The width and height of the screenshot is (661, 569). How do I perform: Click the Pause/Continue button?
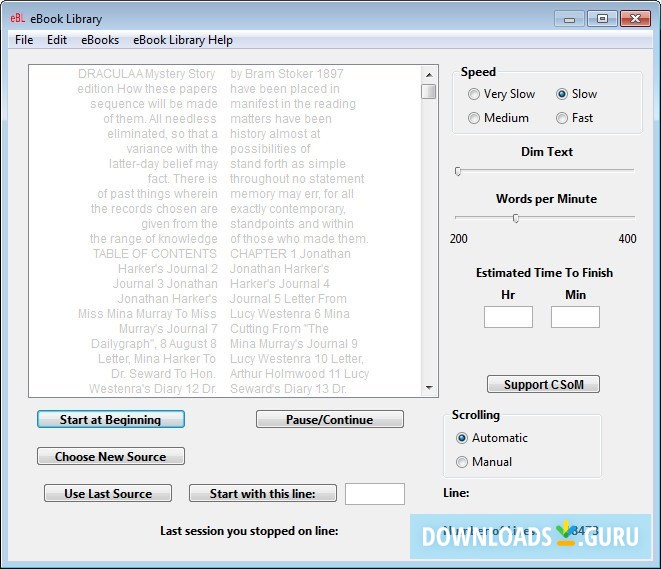[x=330, y=419]
